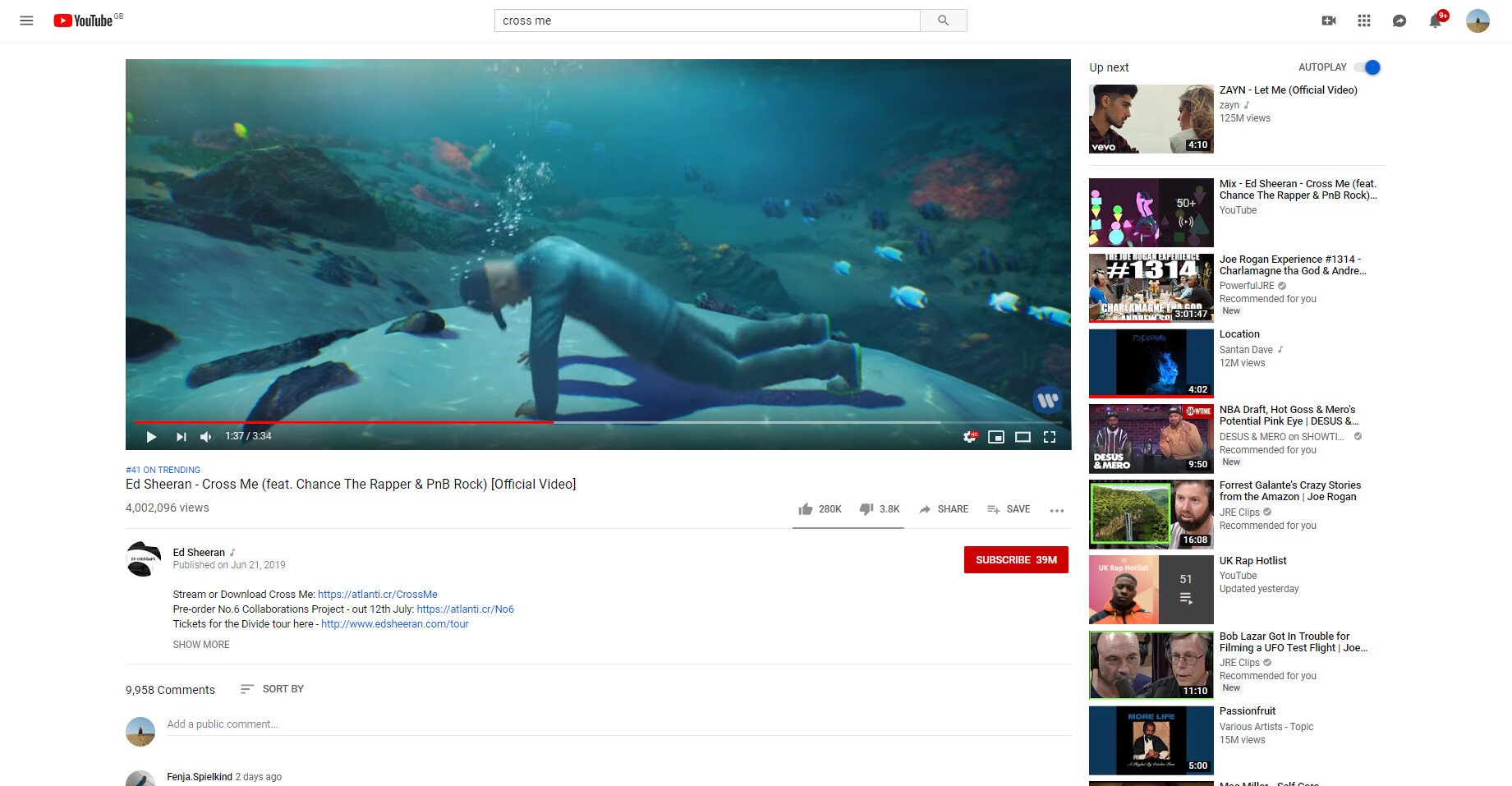Open the #41 ON TRENDING link

point(163,470)
